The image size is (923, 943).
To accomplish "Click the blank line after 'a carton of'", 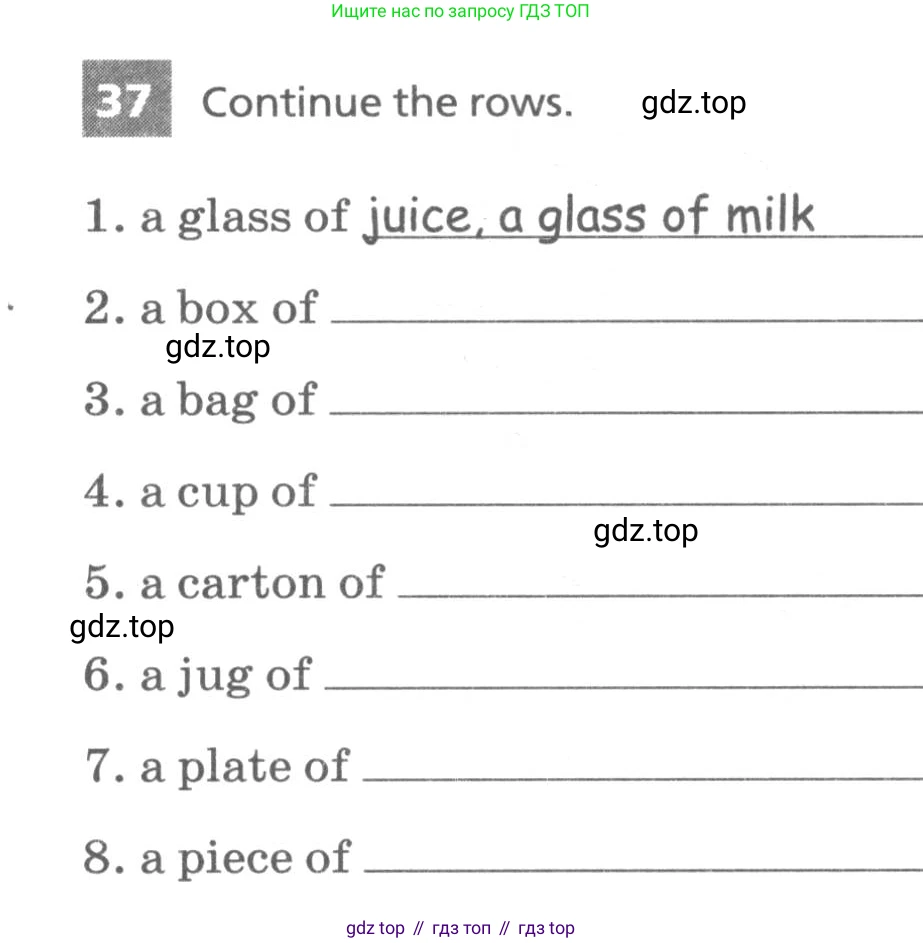I will coord(660,594).
